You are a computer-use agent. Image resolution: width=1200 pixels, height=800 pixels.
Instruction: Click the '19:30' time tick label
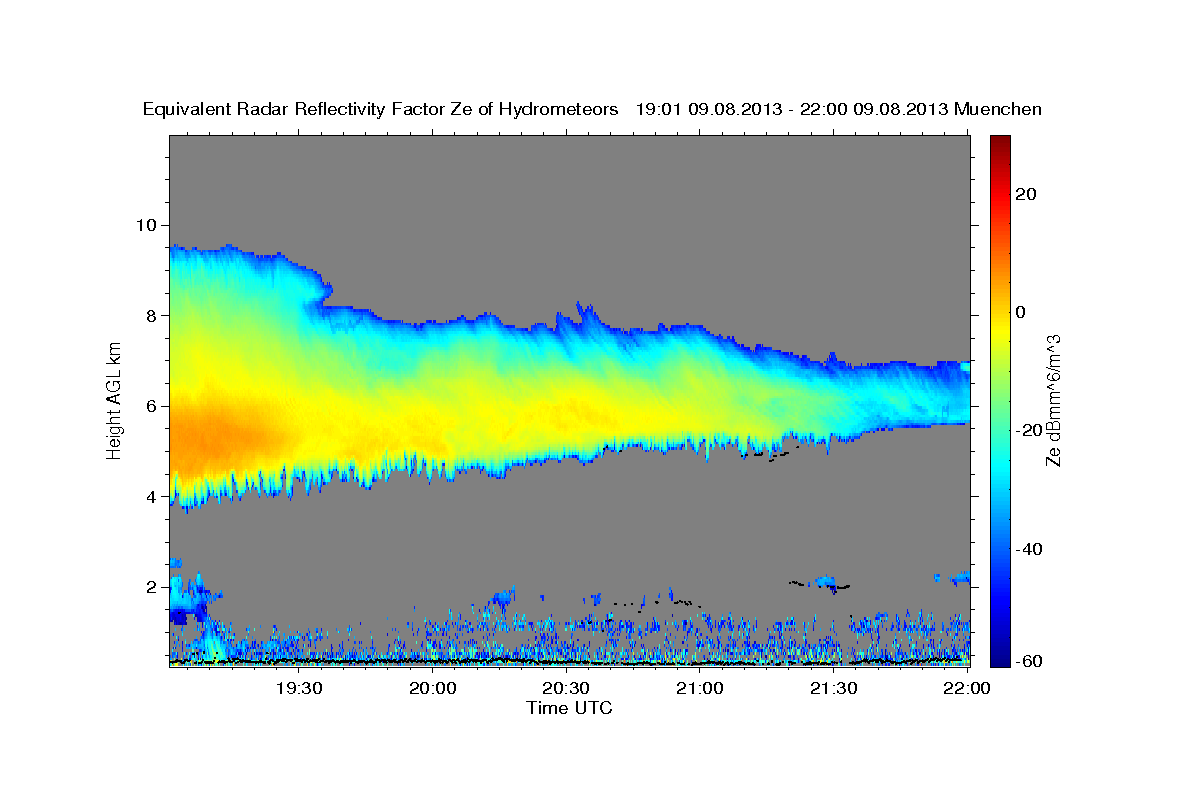click(299, 688)
